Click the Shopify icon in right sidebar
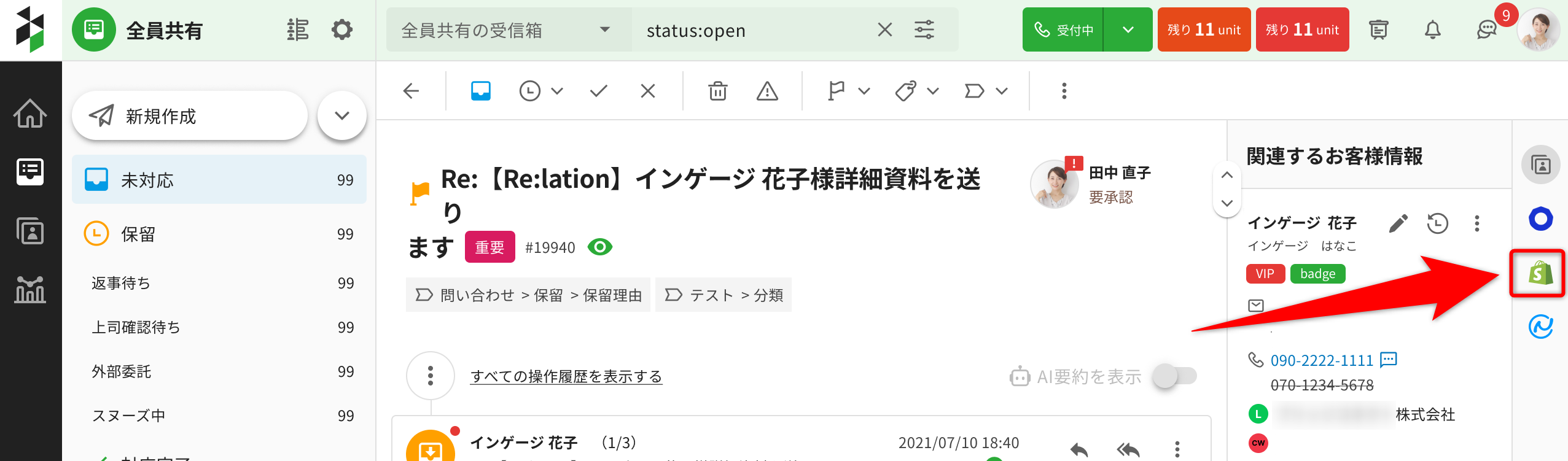The height and width of the screenshot is (461, 1568). 1541,273
